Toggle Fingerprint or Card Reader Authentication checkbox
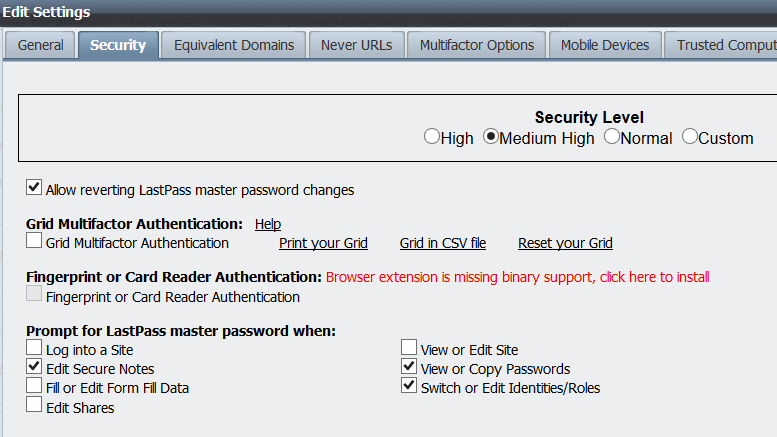The image size is (777, 437). point(34,293)
